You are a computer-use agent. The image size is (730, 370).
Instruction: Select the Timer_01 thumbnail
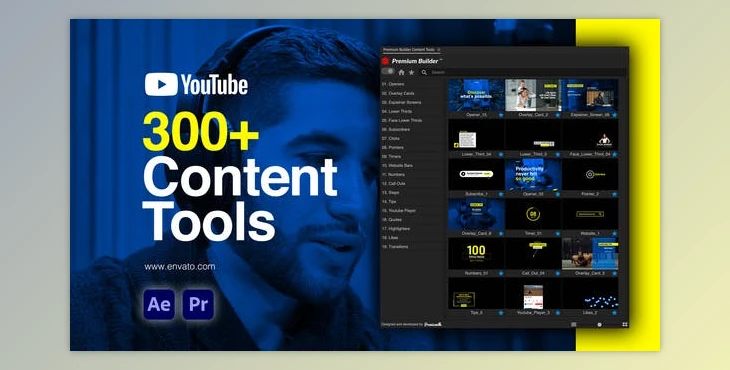pos(533,214)
